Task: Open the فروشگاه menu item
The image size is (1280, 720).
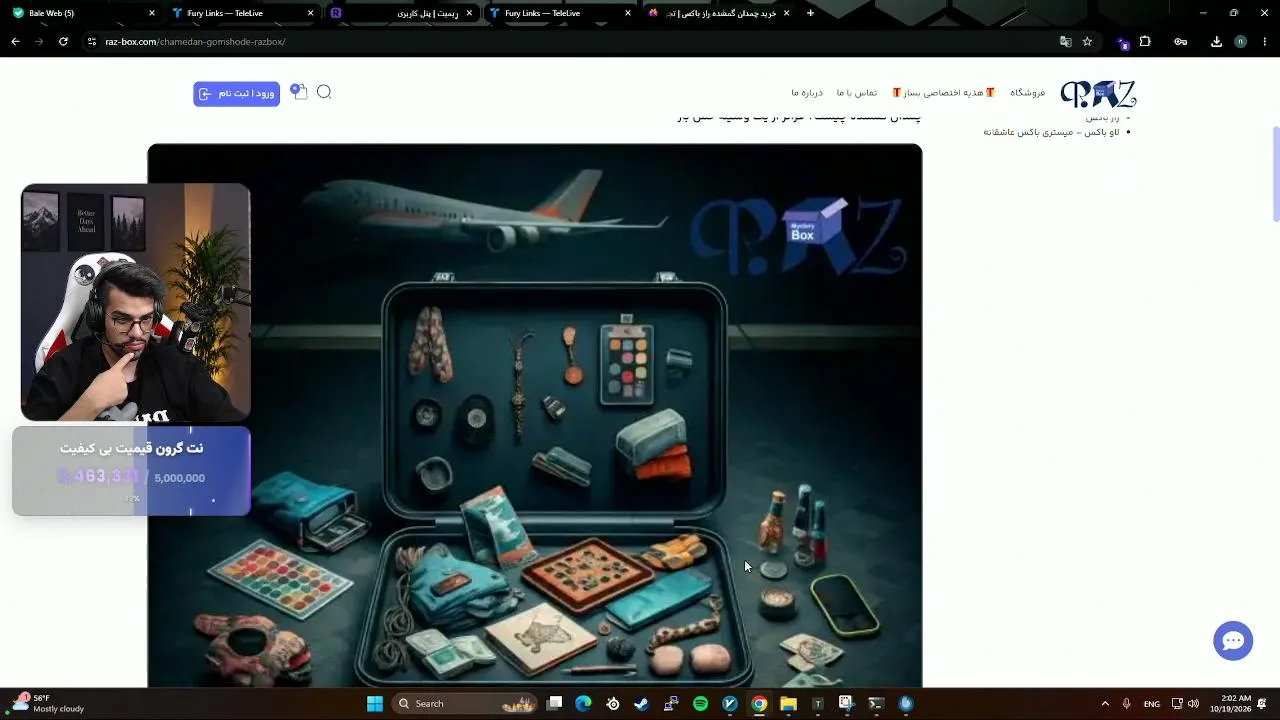Action: (x=1027, y=93)
